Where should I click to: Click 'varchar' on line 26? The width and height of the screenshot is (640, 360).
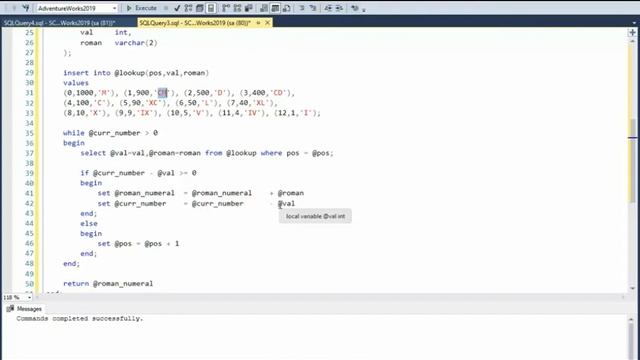130,42
